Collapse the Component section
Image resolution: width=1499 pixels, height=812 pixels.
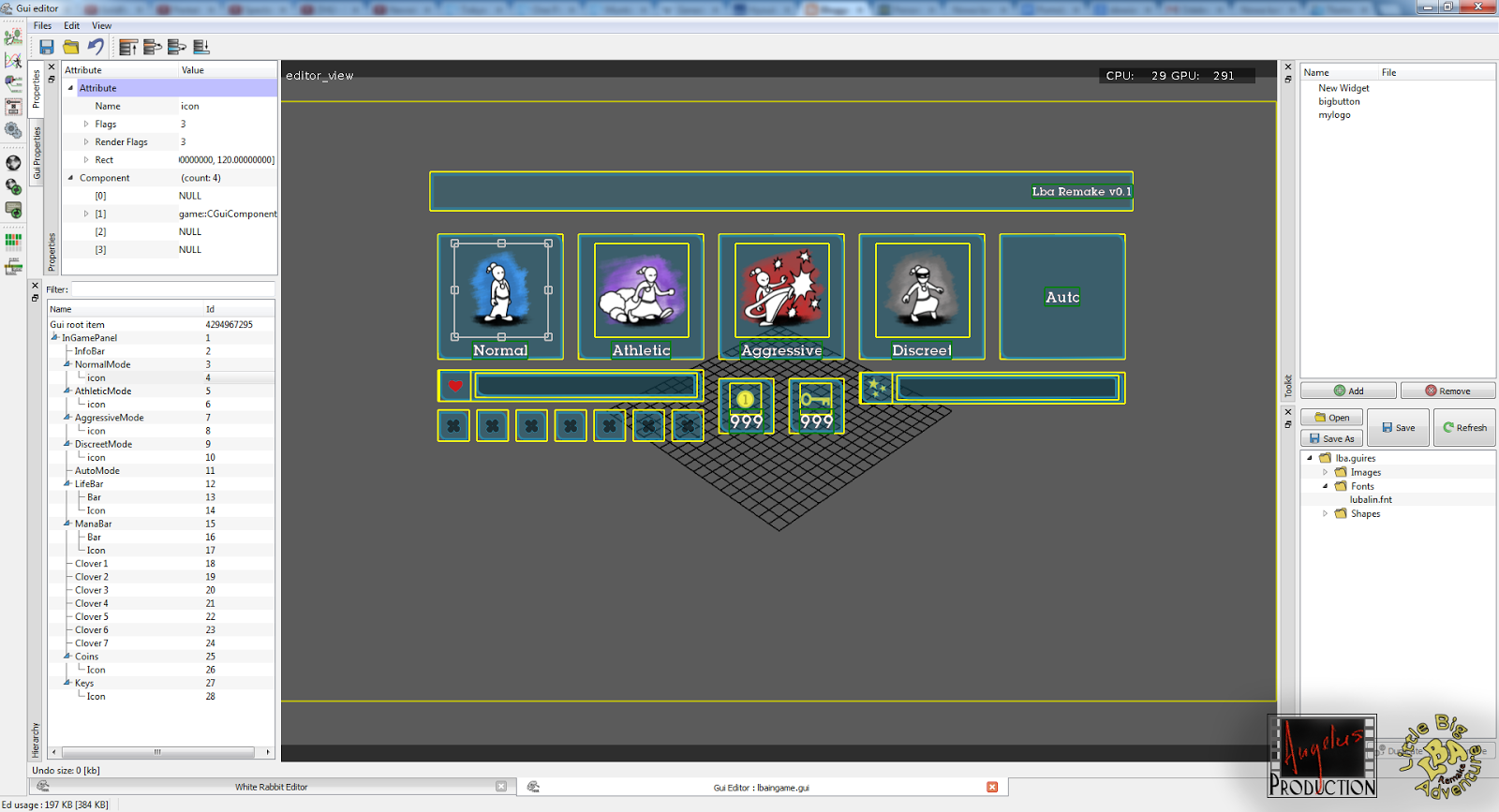pos(70,177)
